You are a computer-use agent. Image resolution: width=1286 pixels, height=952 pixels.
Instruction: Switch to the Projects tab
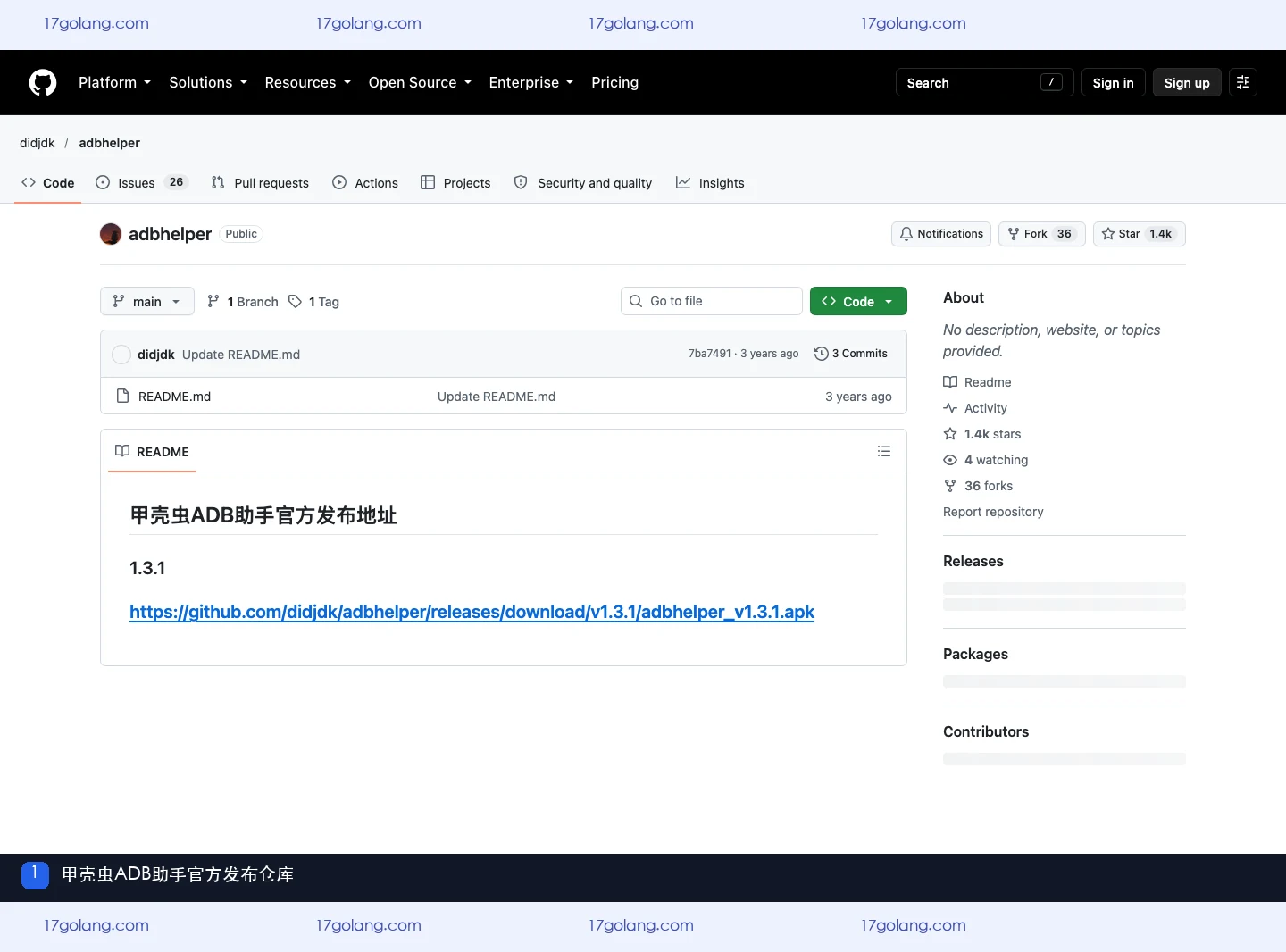455,183
